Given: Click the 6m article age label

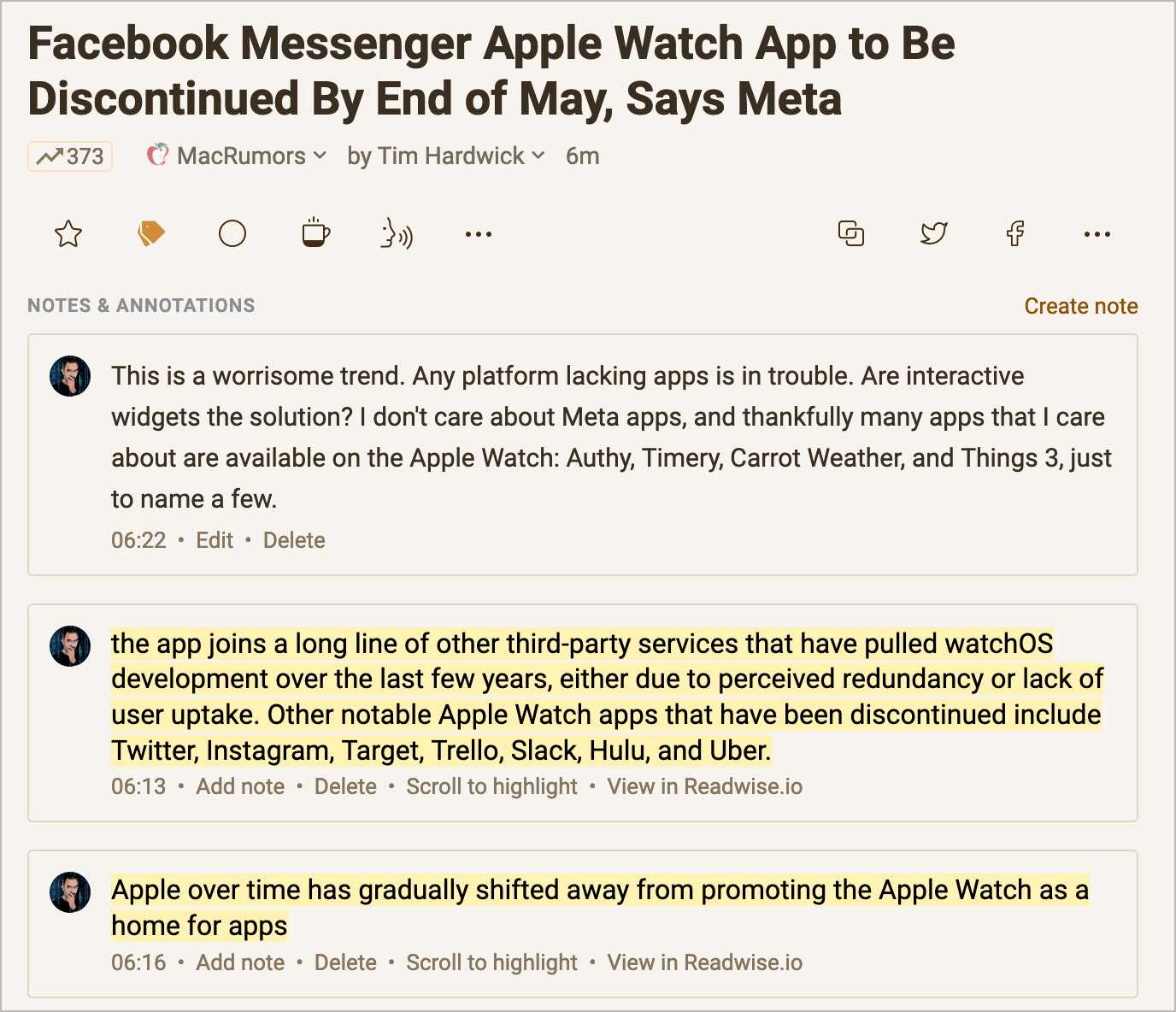Looking at the screenshot, I should (x=583, y=156).
